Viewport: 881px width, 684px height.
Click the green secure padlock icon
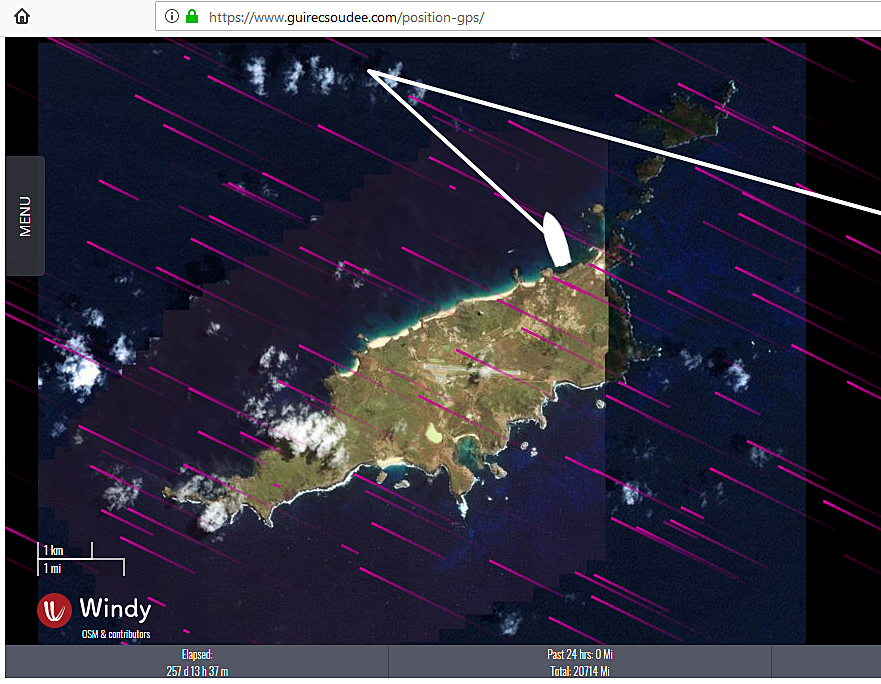(x=192, y=16)
